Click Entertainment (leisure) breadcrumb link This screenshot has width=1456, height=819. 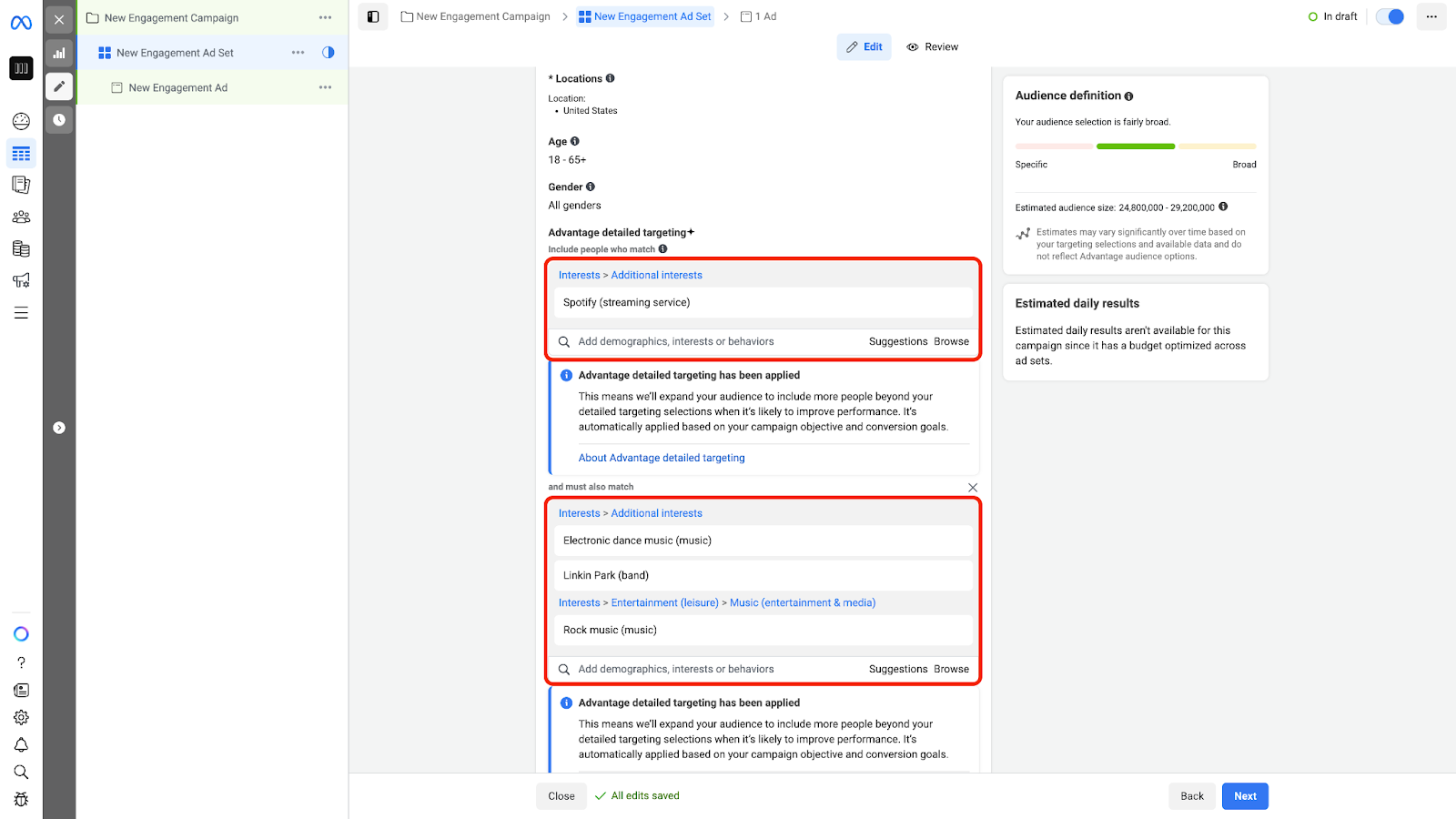(x=664, y=602)
